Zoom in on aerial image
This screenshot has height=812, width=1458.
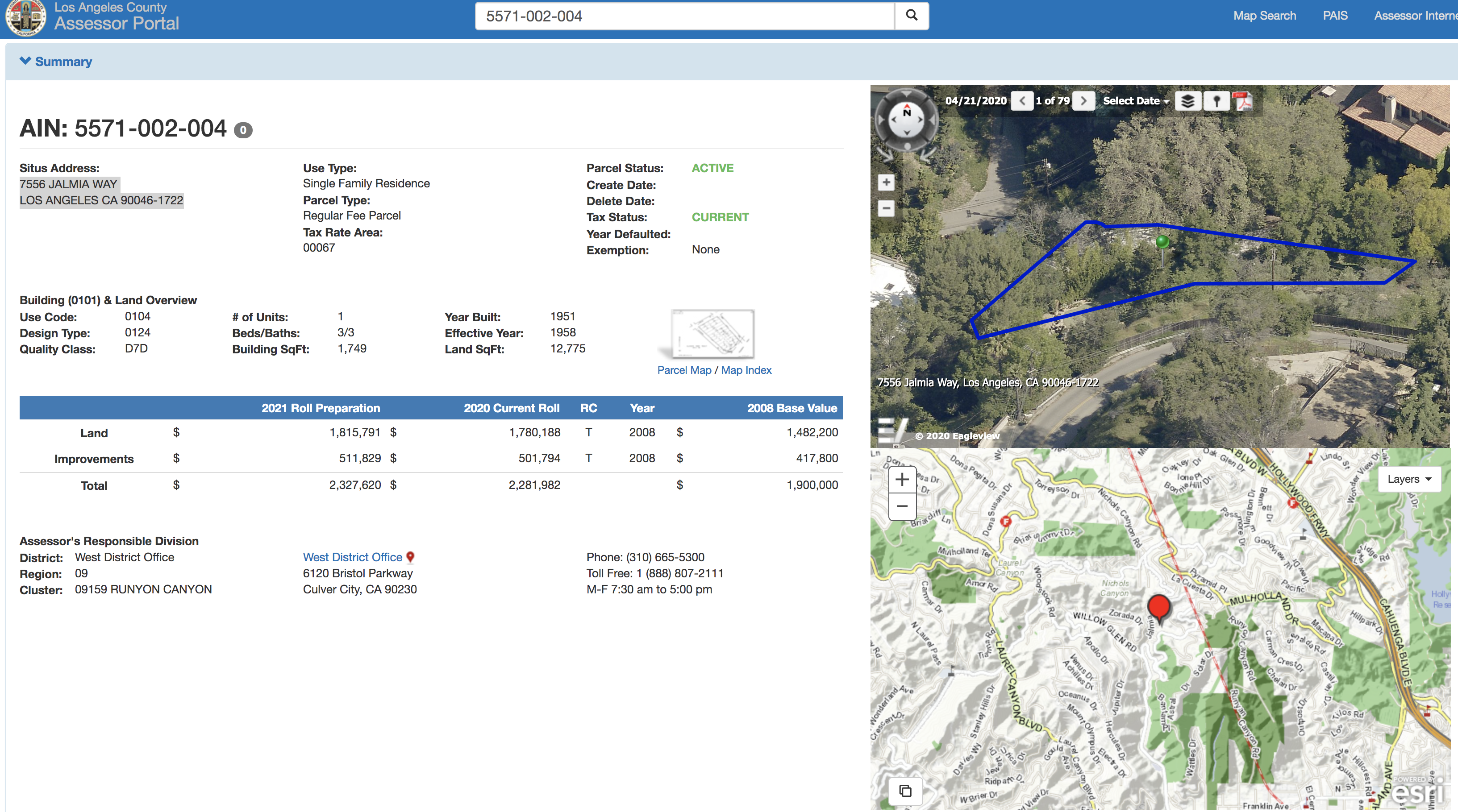(886, 182)
